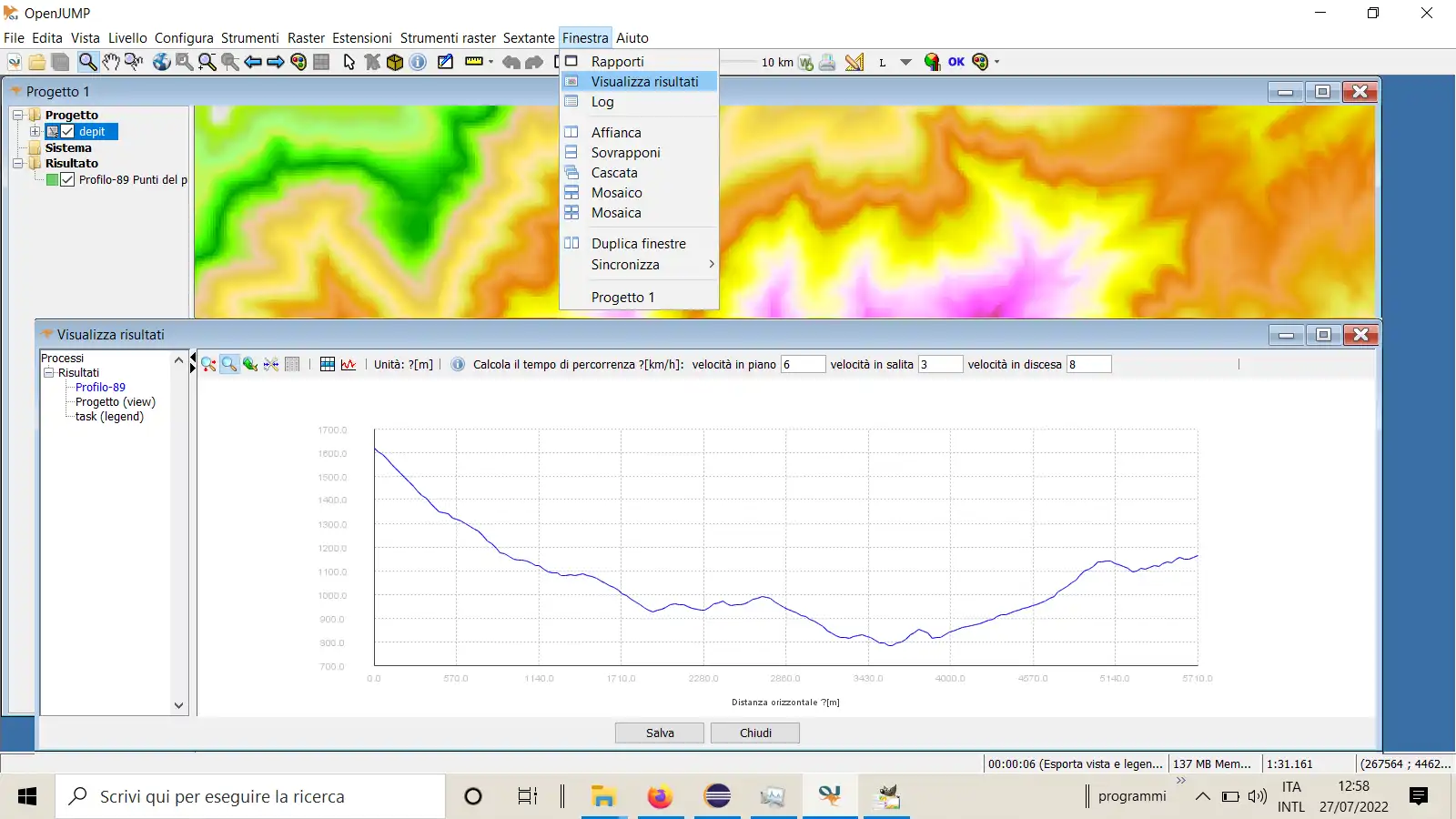Collapse the Risultato category
Image resolution: width=1456 pixels, height=819 pixels.
(x=17, y=164)
